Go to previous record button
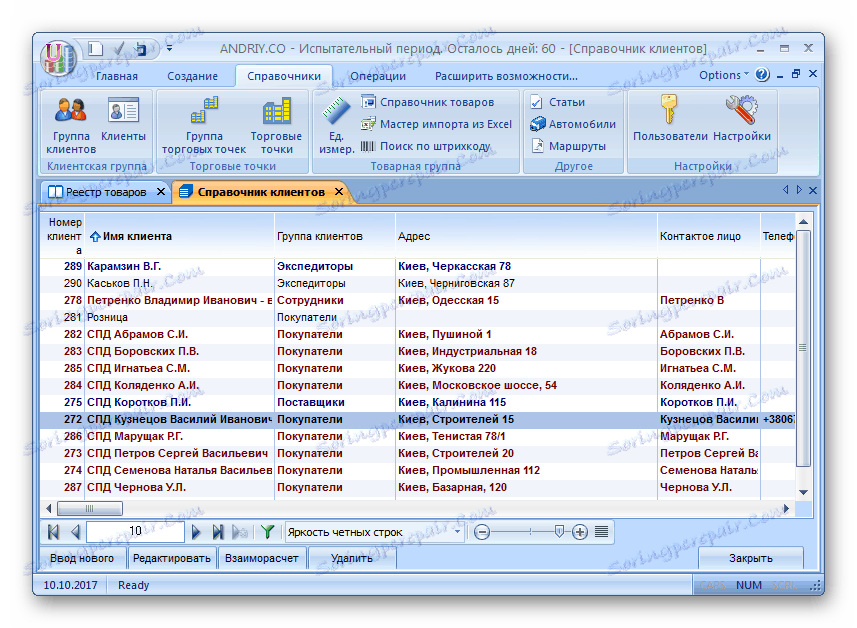Viewport: 857px width, 628px height. coord(76,532)
